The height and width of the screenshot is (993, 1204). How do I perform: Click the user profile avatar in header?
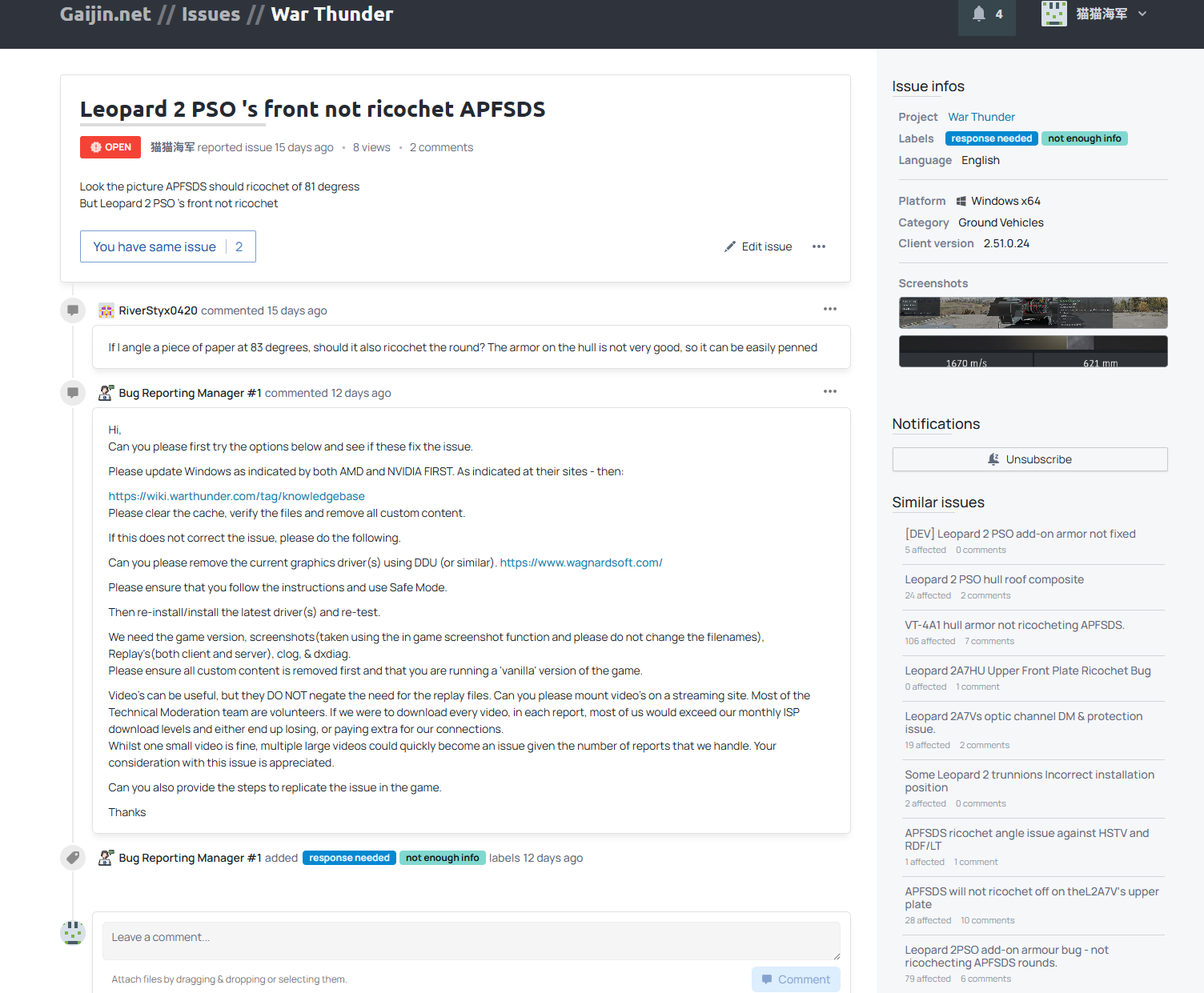tap(1053, 14)
